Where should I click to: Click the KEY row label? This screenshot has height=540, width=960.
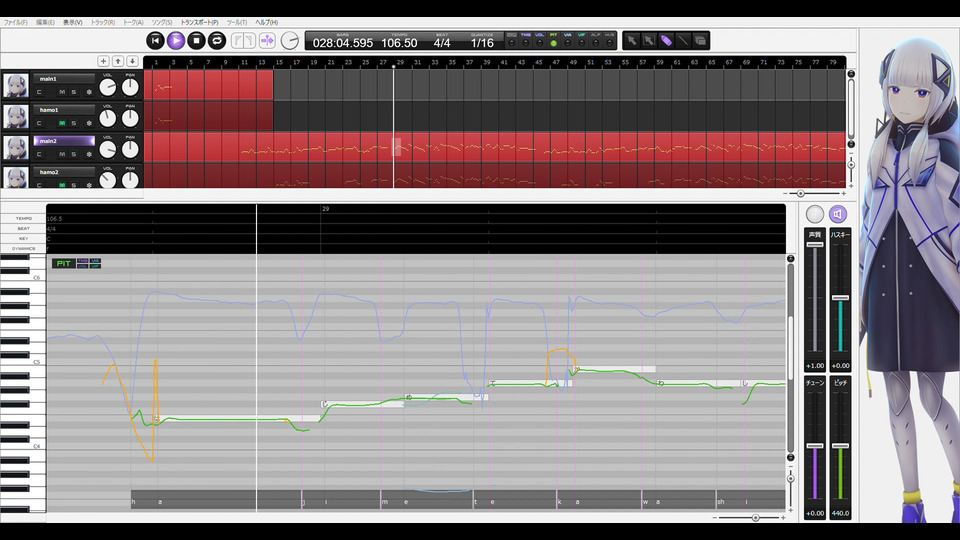point(24,238)
